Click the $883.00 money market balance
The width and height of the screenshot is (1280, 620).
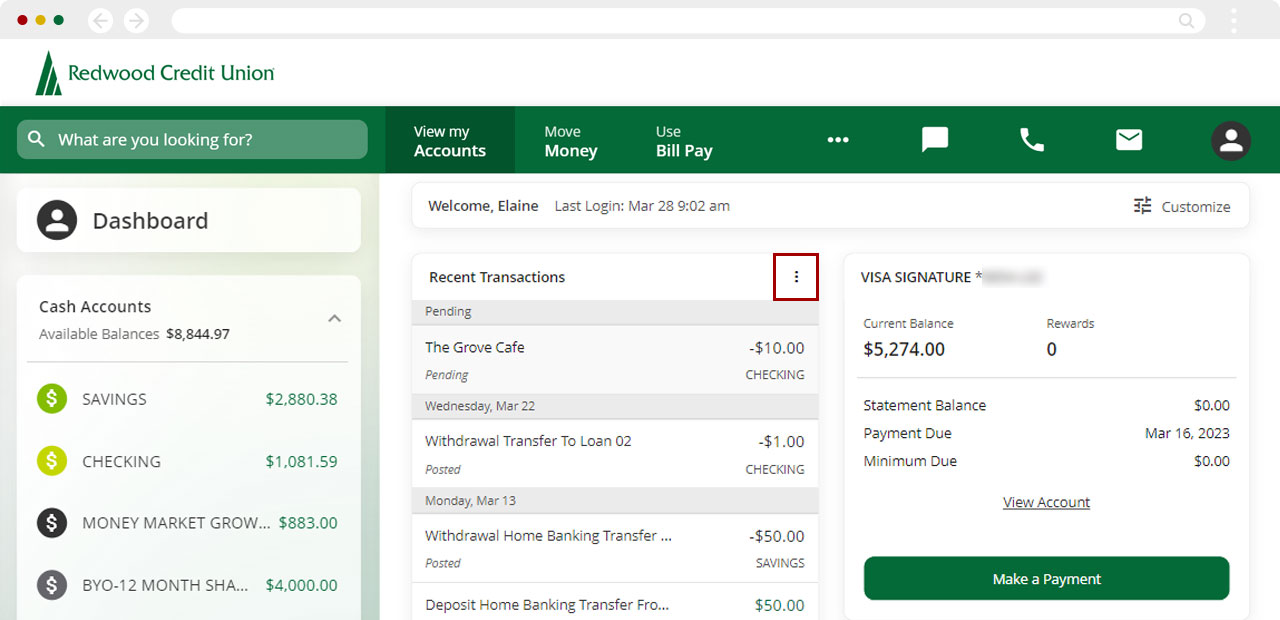click(308, 523)
